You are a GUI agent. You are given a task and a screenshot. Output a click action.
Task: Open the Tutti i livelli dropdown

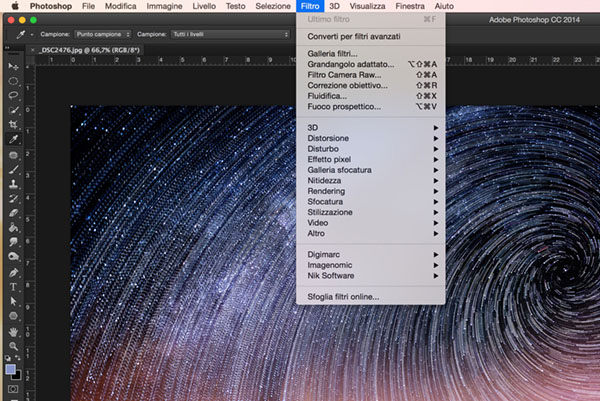(x=230, y=34)
